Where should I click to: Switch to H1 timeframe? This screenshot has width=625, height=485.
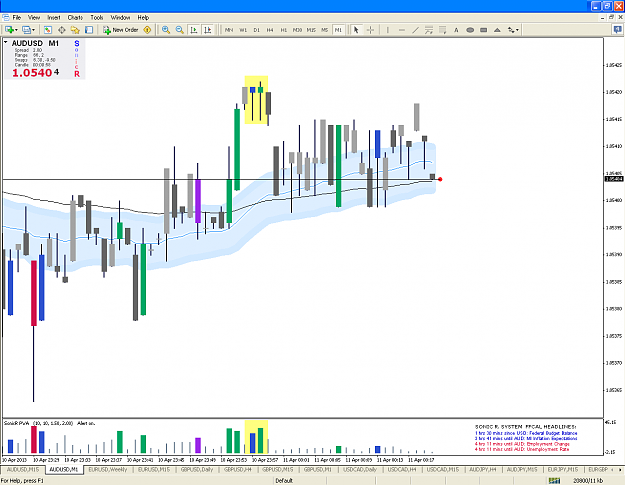click(283, 30)
